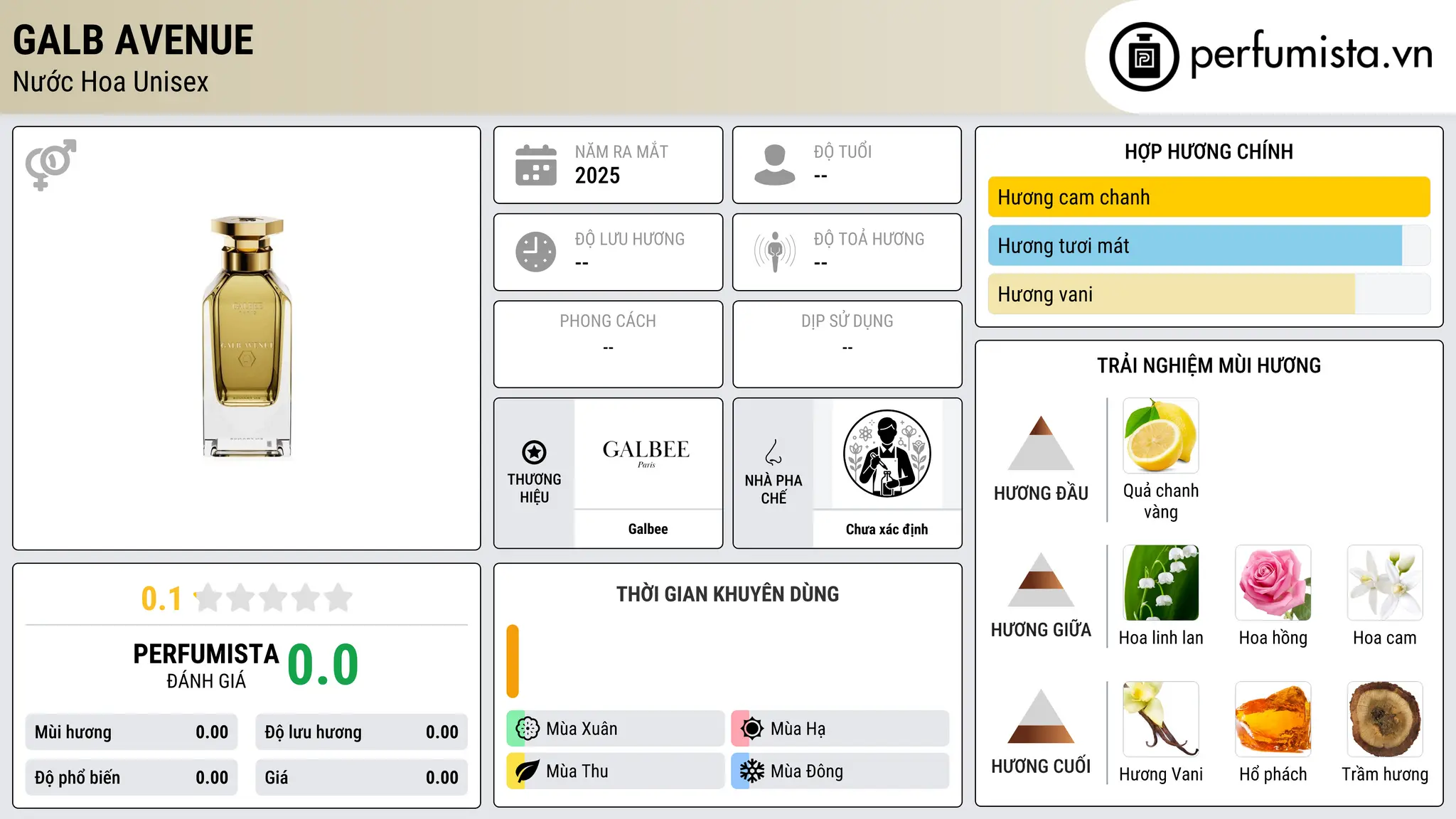The width and height of the screenshot is (1456, 819).
Task: Click the Hợp hương chính heading
Action: point(1209,151)
